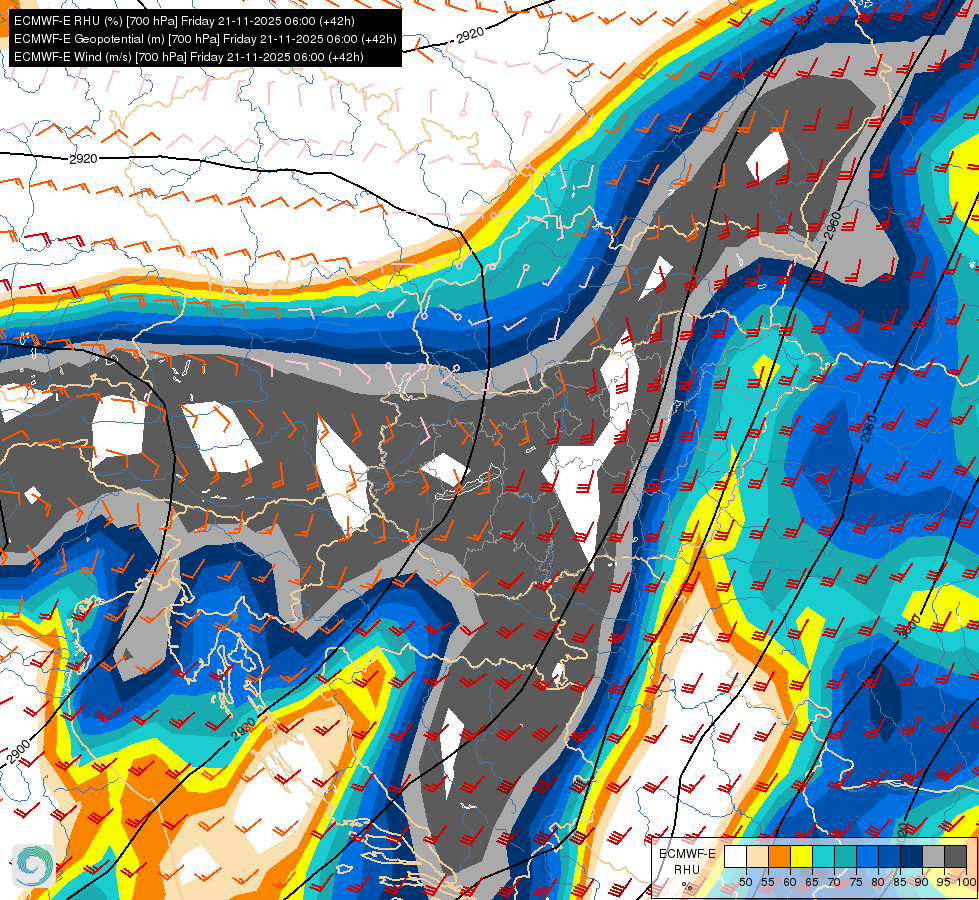Click the legend tick value 95
979x900 pixels.
tap(943, 882)
